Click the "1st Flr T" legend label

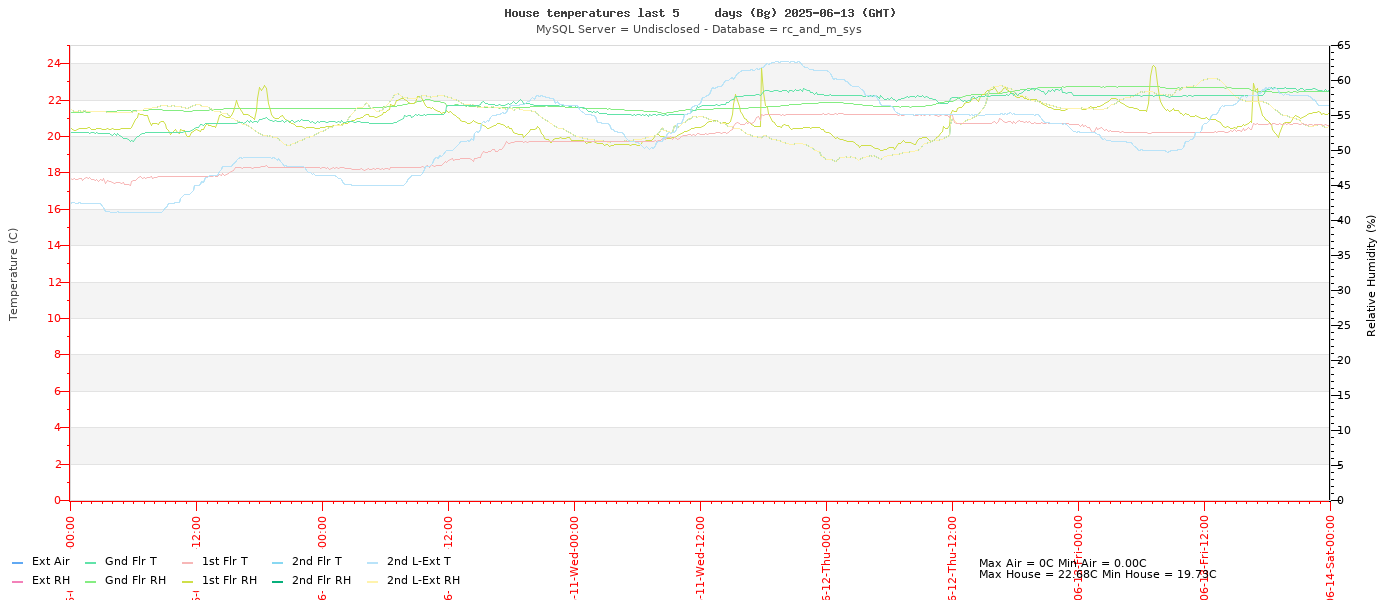coord(225,562)
